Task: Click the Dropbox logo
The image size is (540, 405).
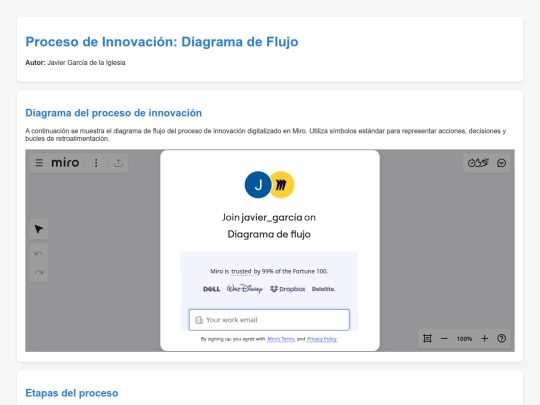Action: [x=288, y=289]
